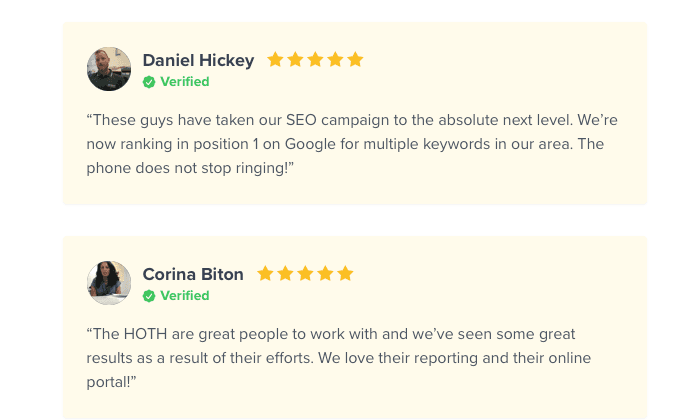Screen dimensions: 689x420
Task: Select the Corina Biton reviewer name
Action: 193,274
